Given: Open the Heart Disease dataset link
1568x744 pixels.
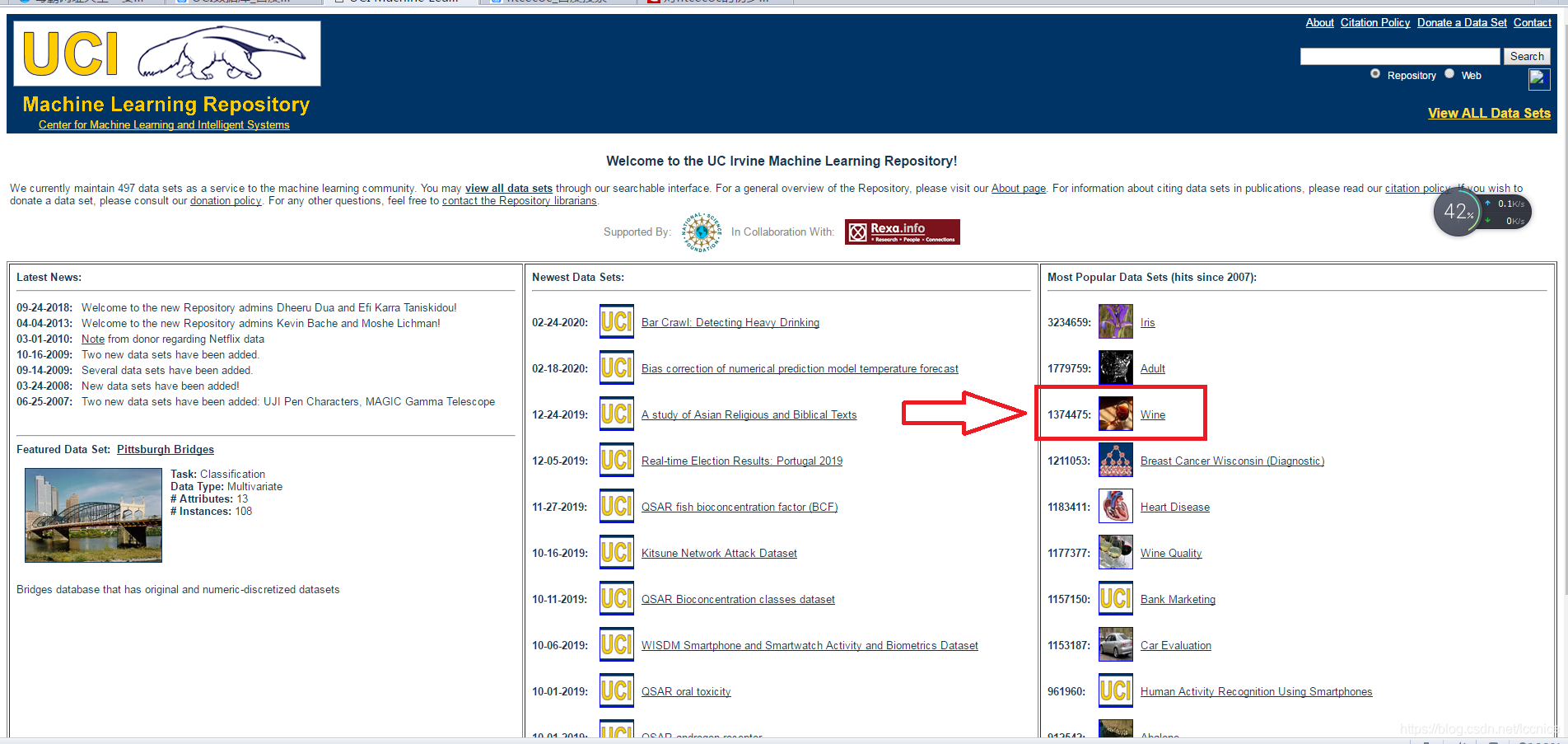Looking at the screenshot, I should point(1175,508).
